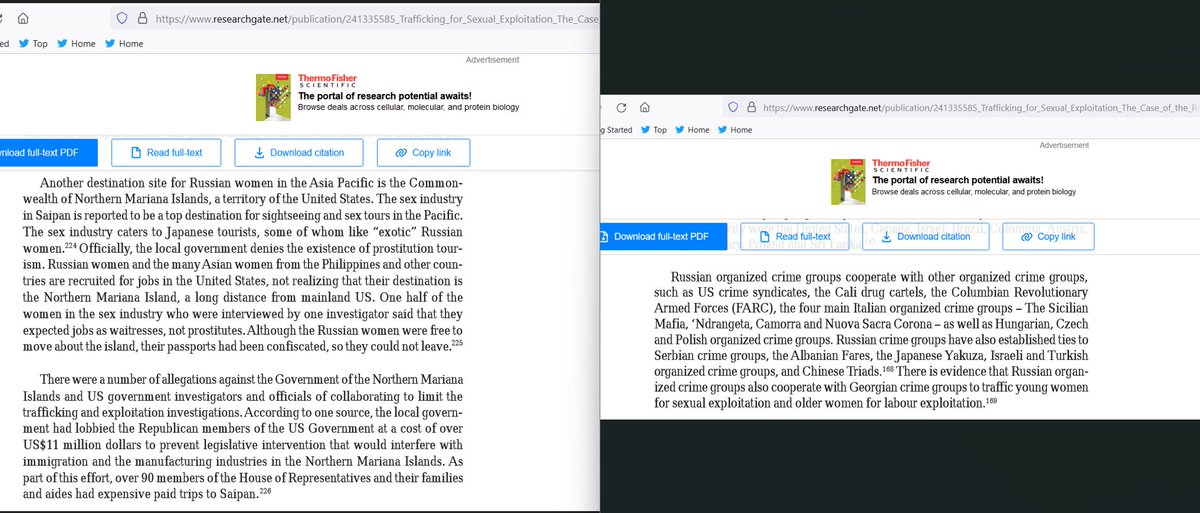Image resolution: width=1200 pixels, height=513 pixels.
Task: Click the 'Advertisement' label in right window
Action: [x=1065, y=146]
